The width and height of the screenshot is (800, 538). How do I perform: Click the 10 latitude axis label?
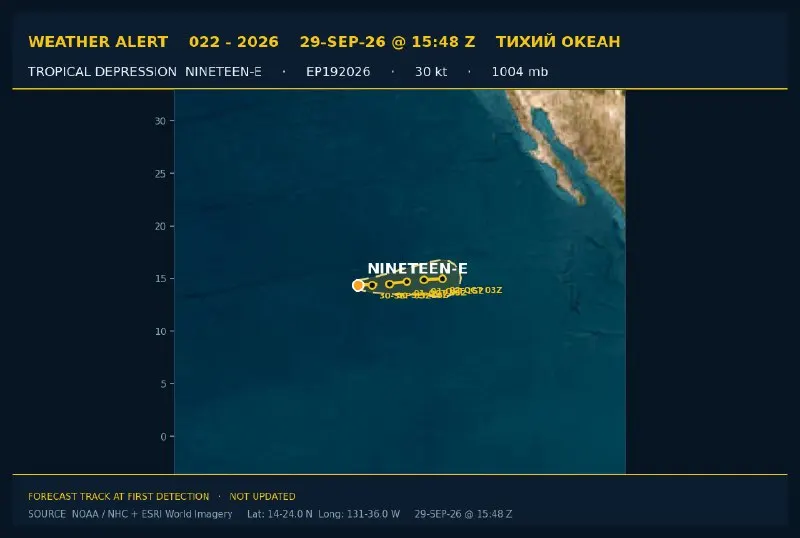tap(160, 331)
